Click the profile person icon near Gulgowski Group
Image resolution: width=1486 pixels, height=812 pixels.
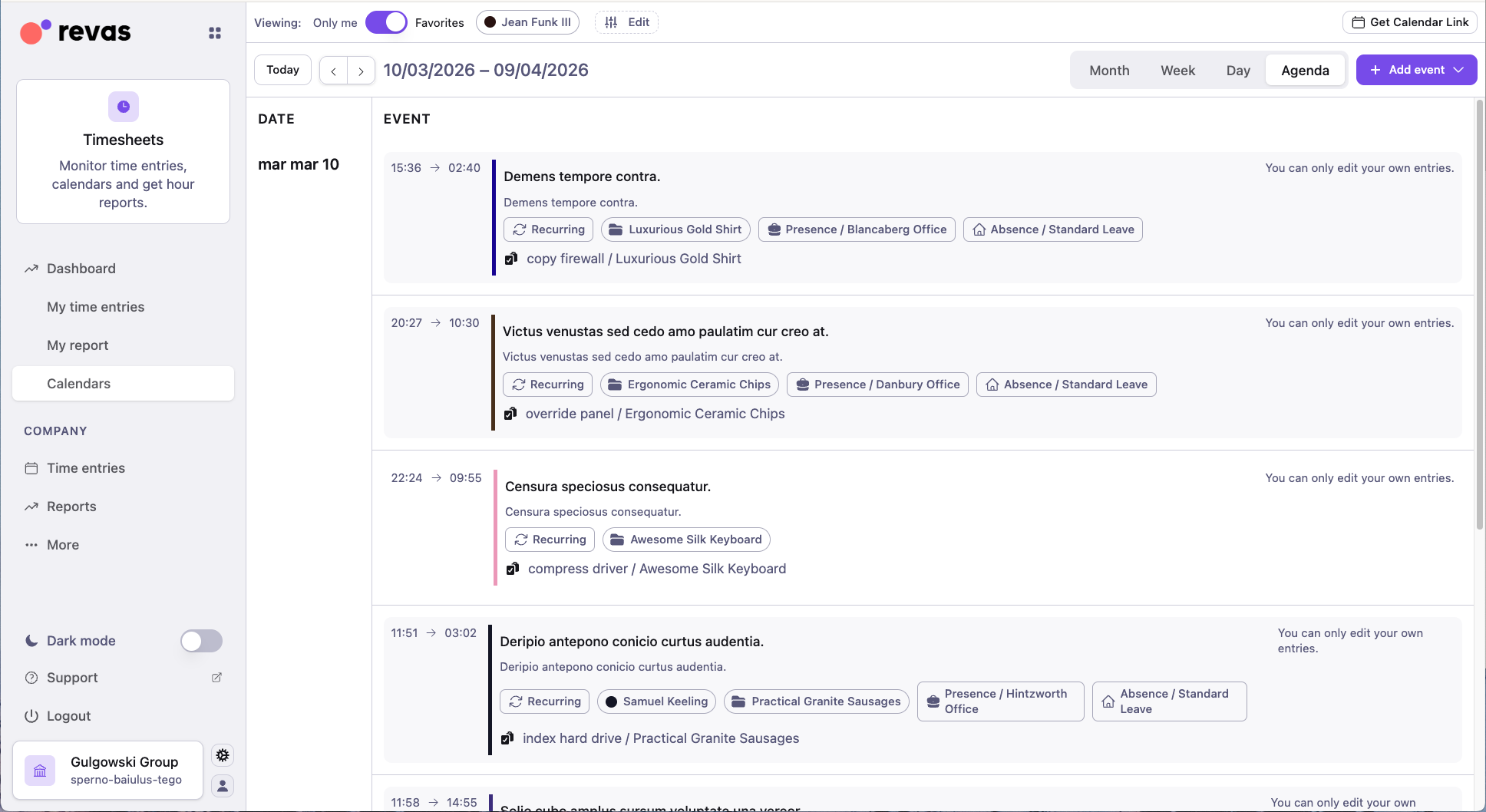(223, 786)
